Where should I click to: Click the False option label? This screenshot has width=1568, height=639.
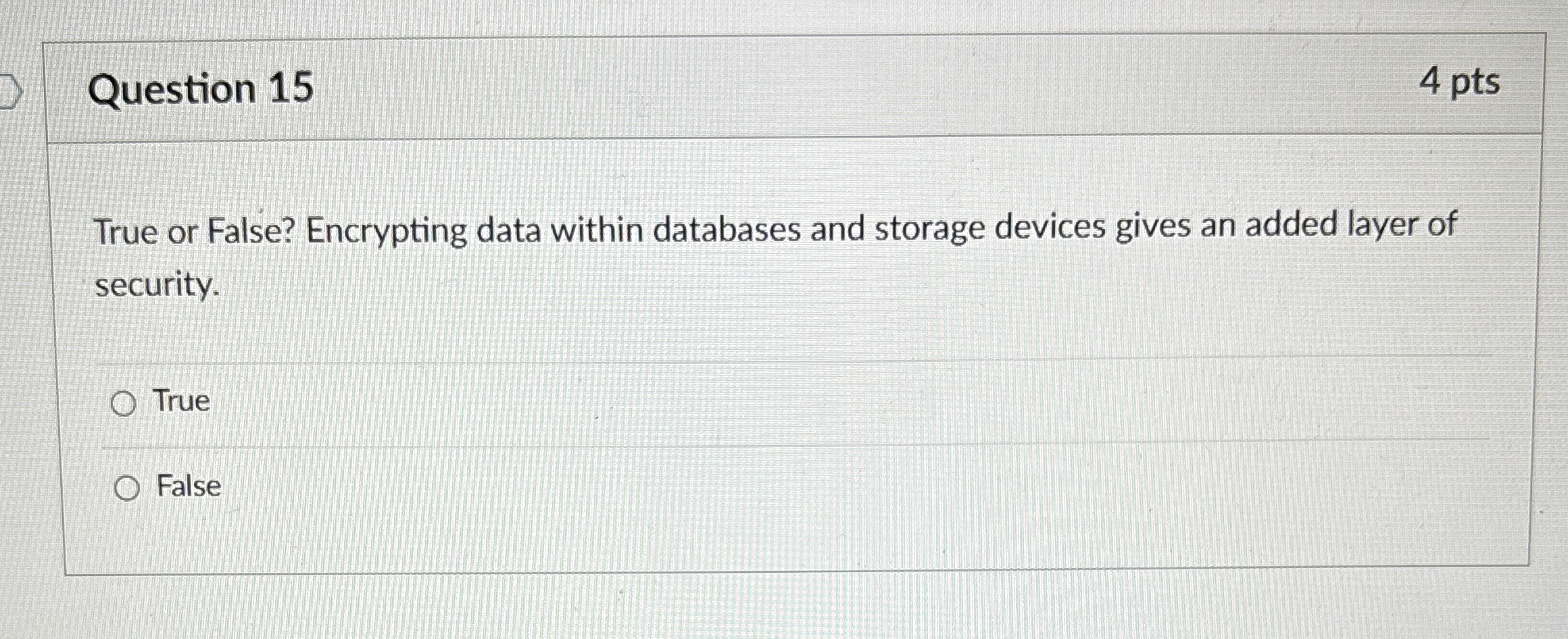tap(187, 486)
